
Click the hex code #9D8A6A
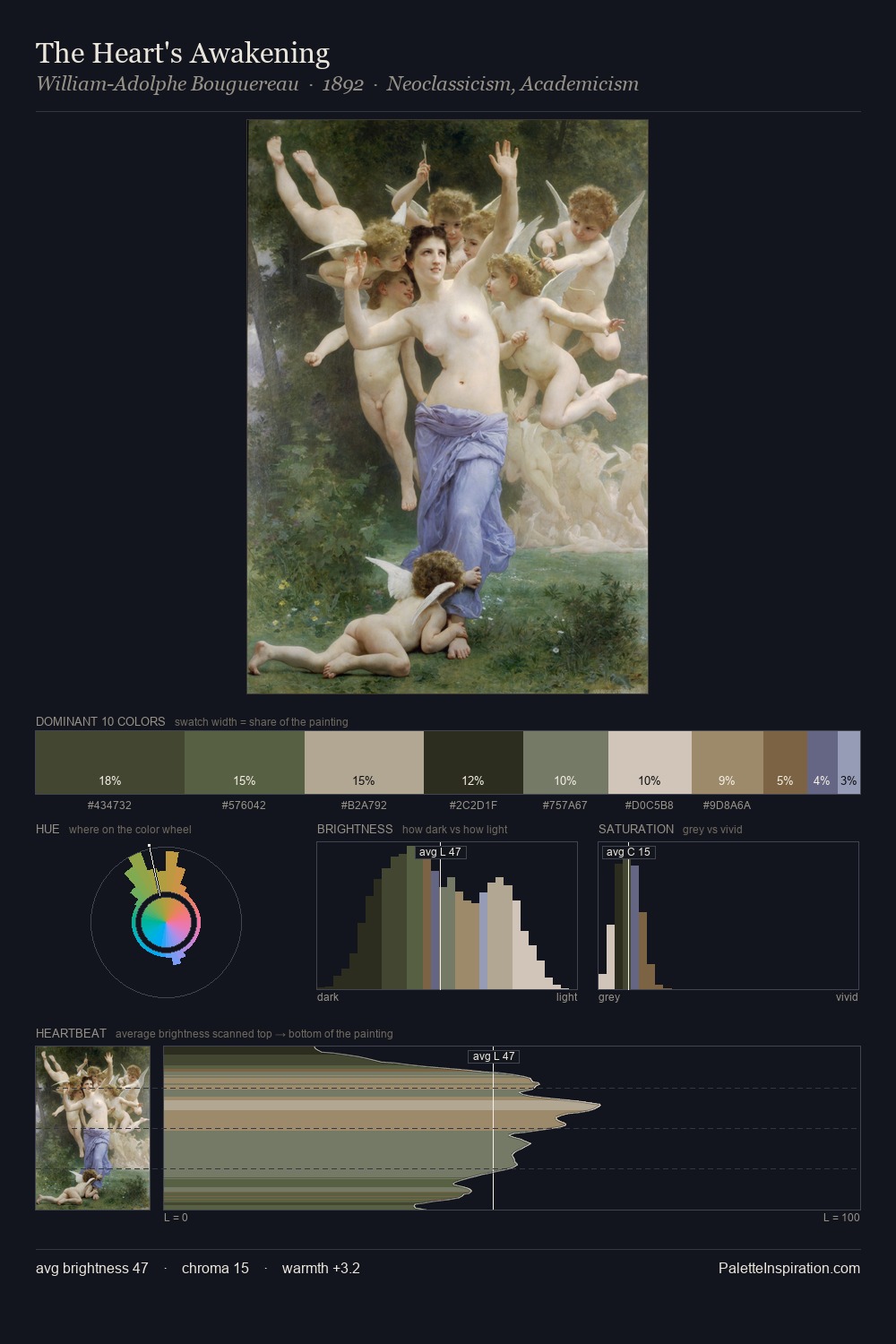click(728, 806)
